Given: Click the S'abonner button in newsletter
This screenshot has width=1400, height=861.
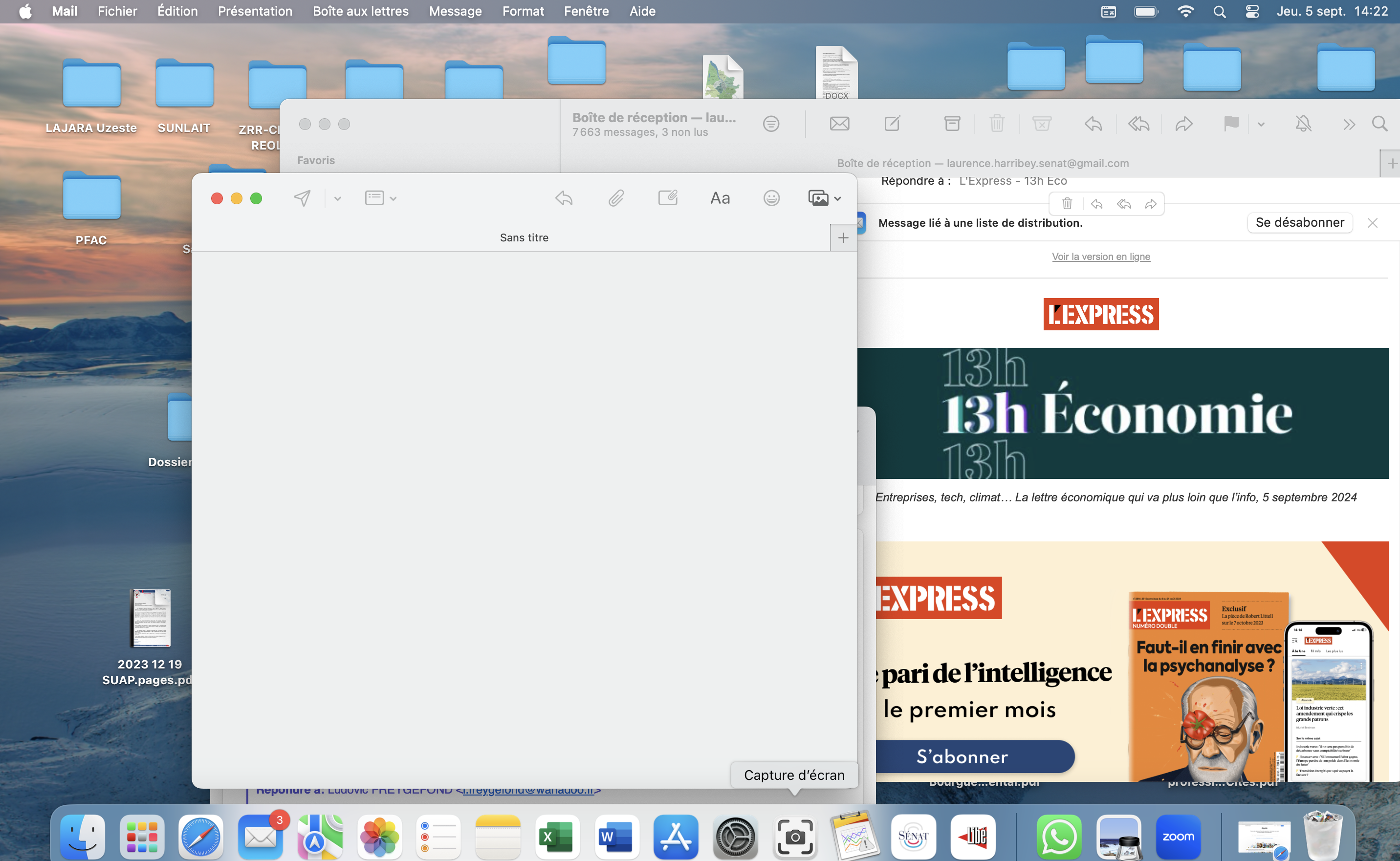Looking at the screenshot, I should [x=962, y=756].
